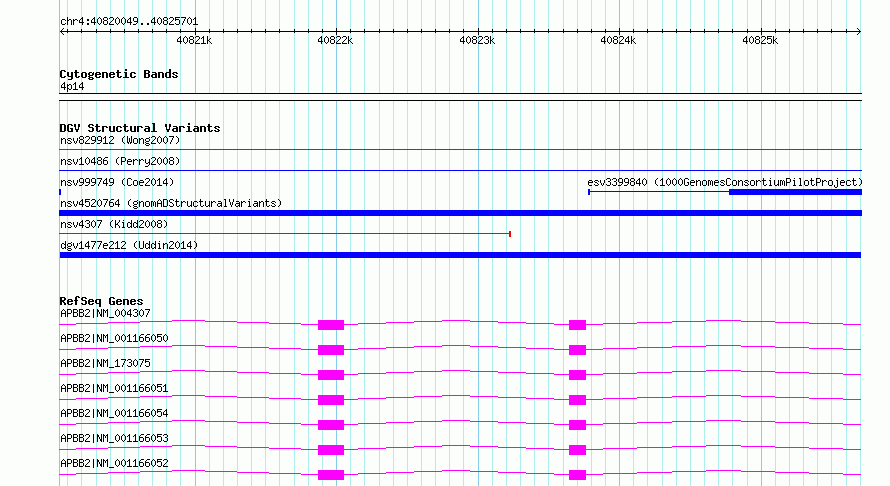The image size is (890, 486).
Task: Click the wider exon block of NM_004307
Action: coord(331,325)
